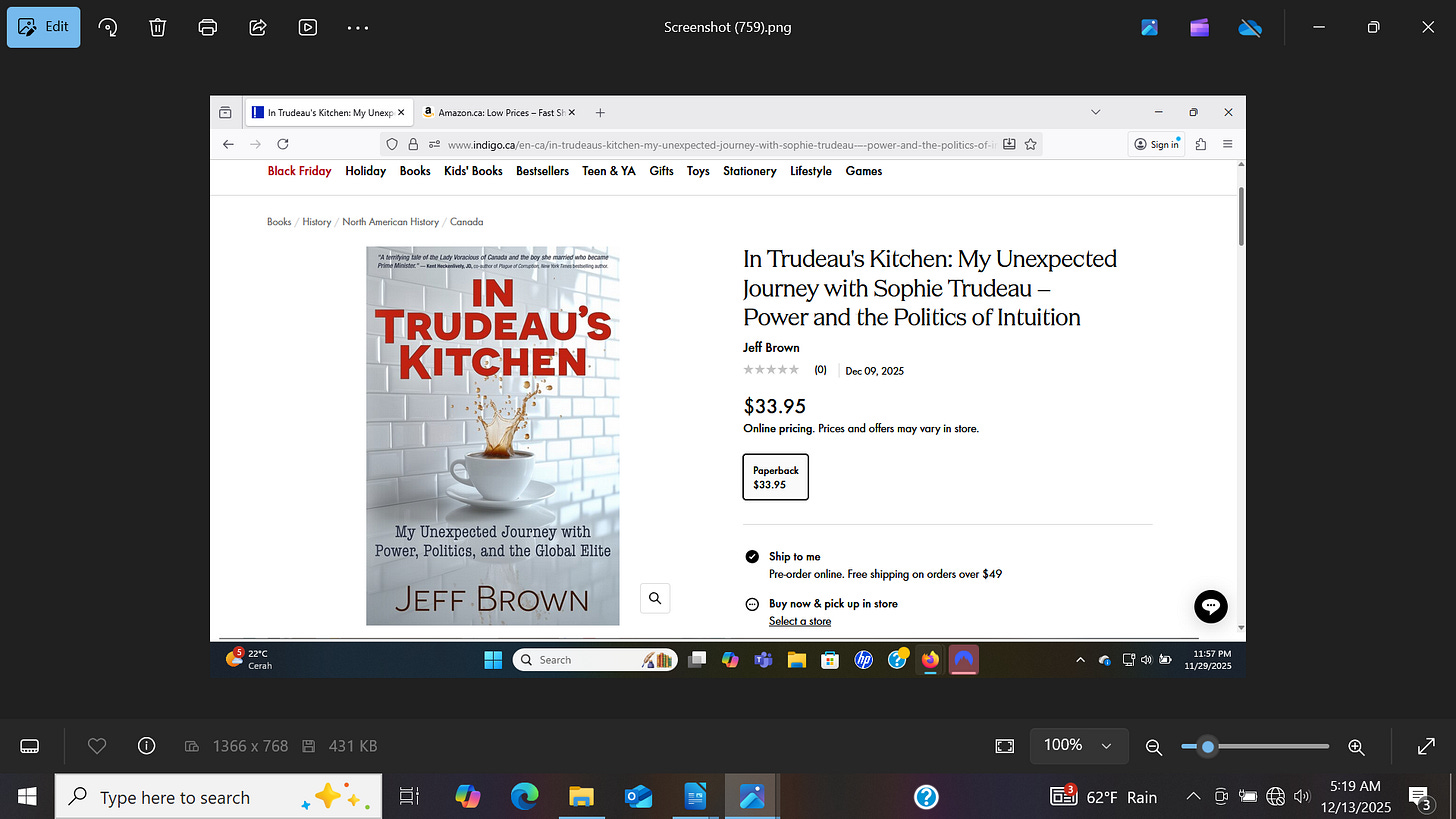Open File Explorer from the outer taskbar
Screen dimensions: 1456x819
tap(581, 796)
